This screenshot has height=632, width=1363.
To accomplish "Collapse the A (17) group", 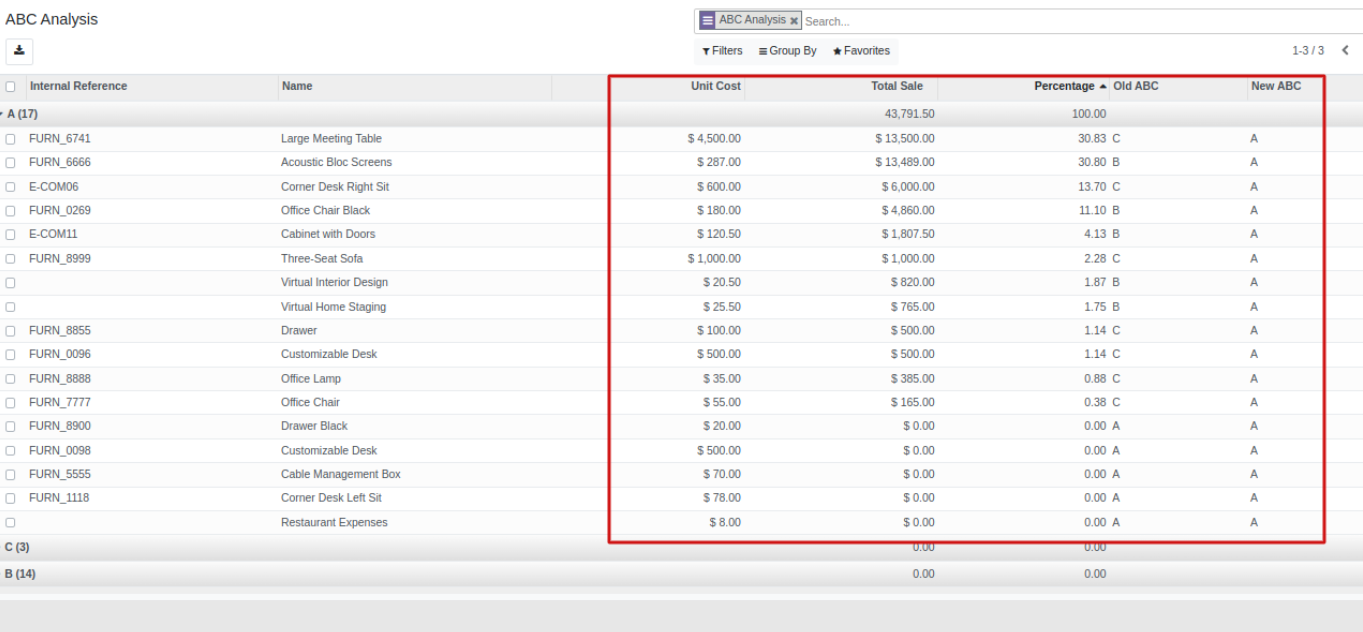I will coord(22,114).
